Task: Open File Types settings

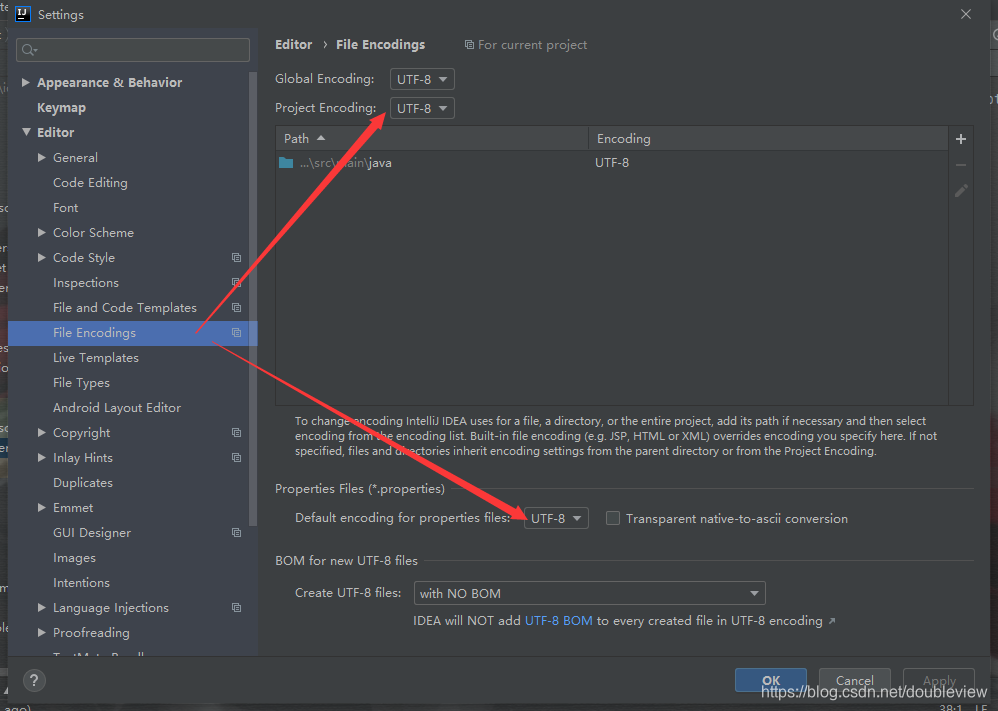Action: (81, 383)
